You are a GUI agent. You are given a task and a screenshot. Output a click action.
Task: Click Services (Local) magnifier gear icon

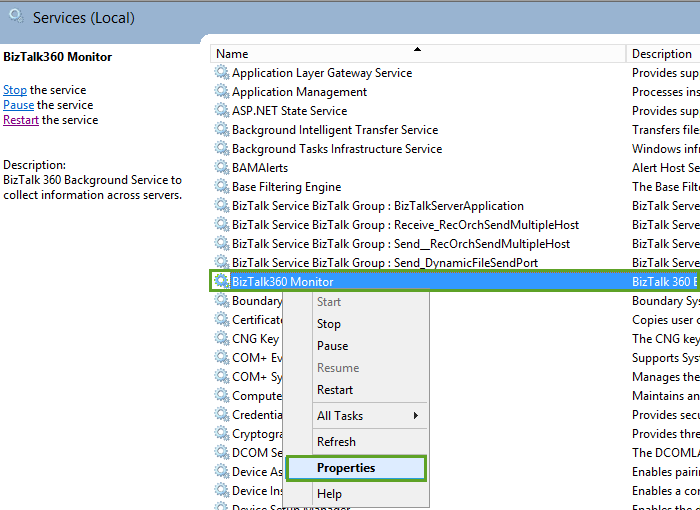[x=16, y=17]
